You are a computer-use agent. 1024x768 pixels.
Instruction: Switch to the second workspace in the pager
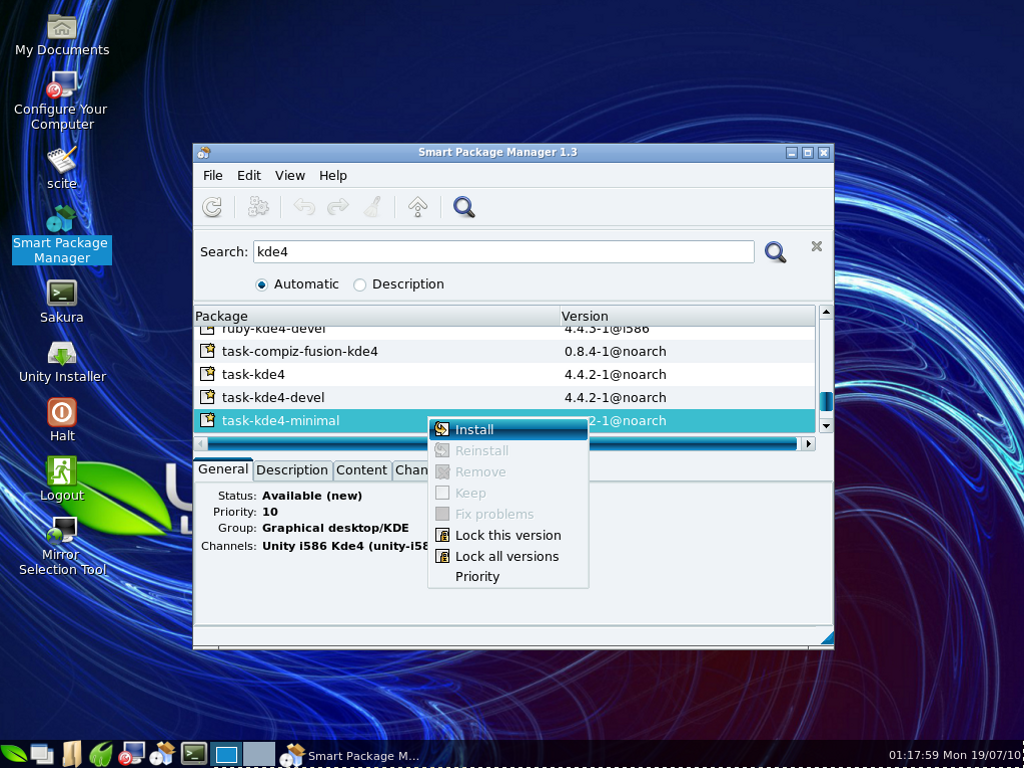(x=259, y=754)
